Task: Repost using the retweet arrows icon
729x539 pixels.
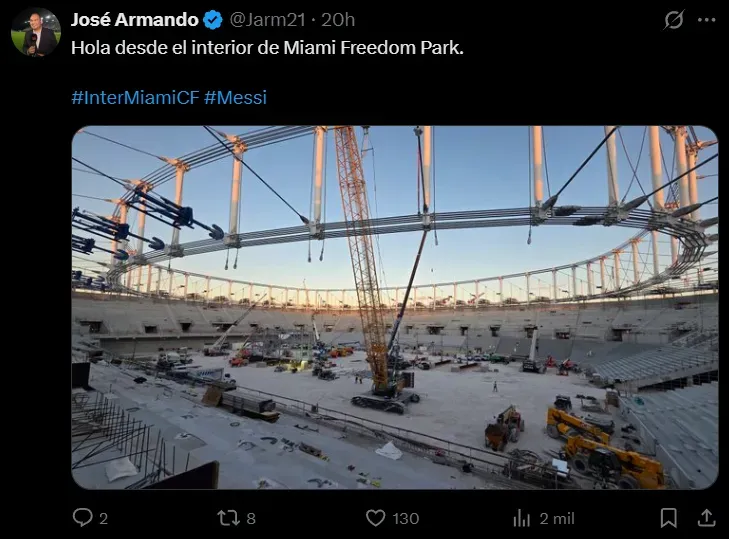Action: [x=228, y=518]
